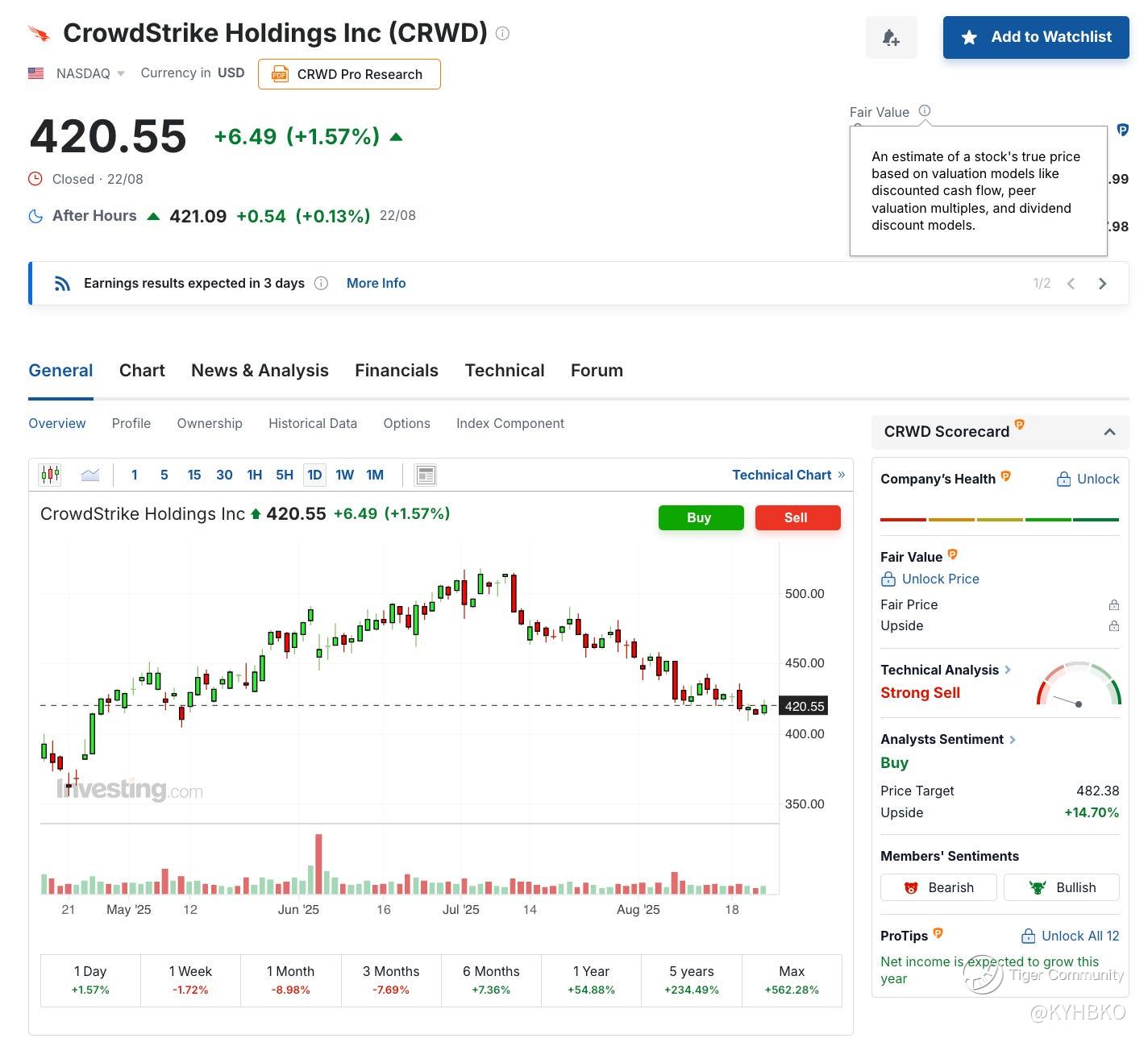Switch to the Forum tab
This screenshot has height=1038, width=1148.
pos(597,371)
